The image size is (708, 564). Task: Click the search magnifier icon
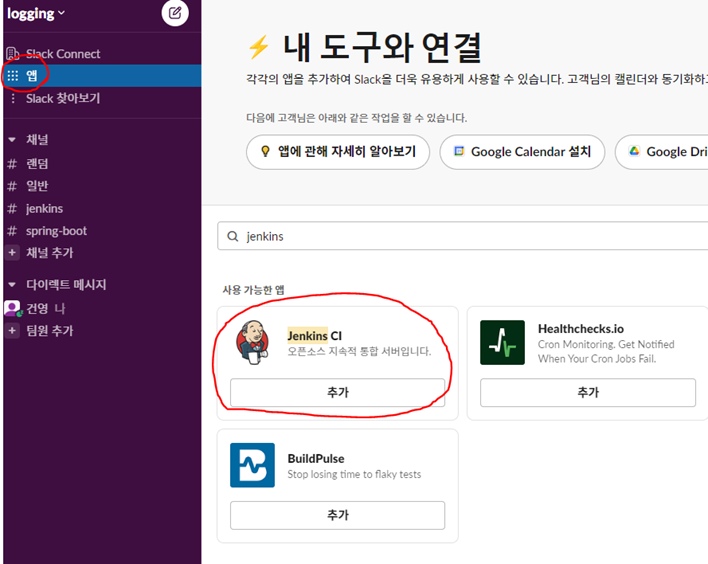tap(233, 236)
